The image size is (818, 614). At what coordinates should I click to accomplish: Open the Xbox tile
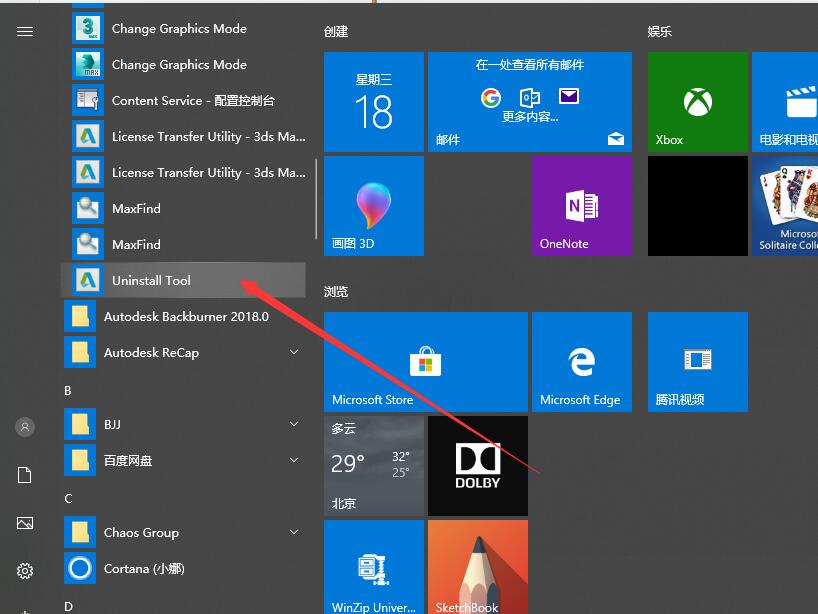[x=697, y=102]
